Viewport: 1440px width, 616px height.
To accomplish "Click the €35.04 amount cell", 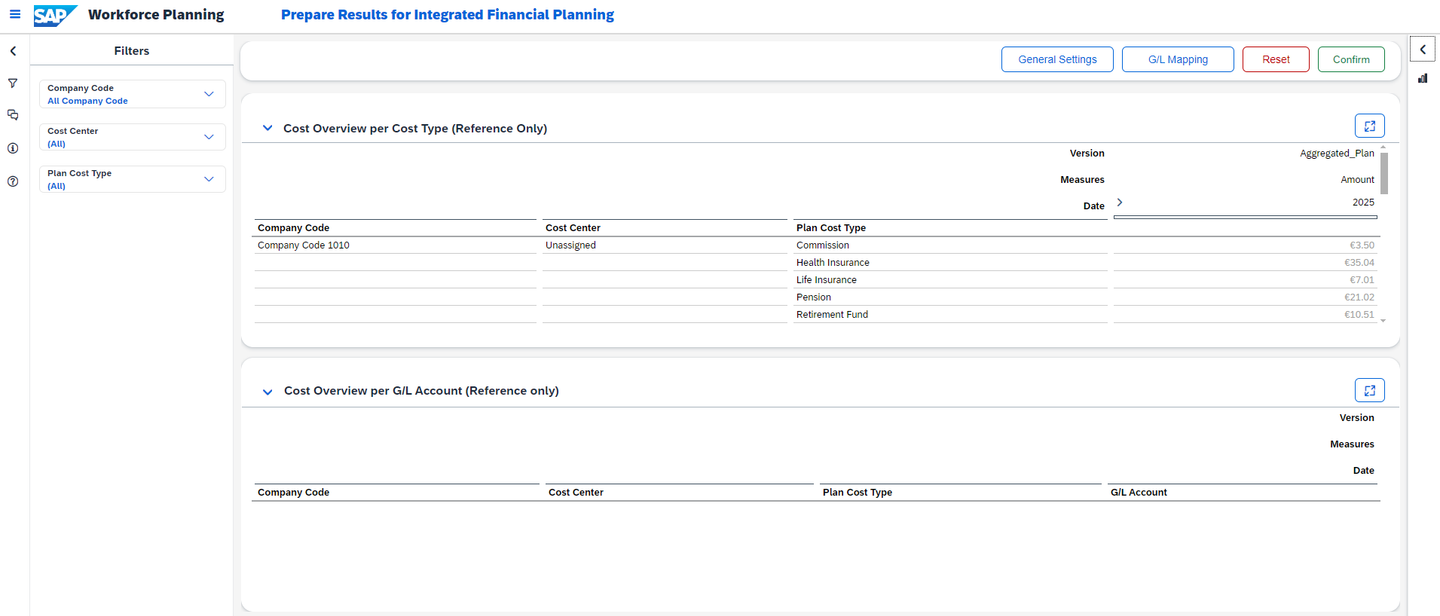I will click(x=1245, y=262).
